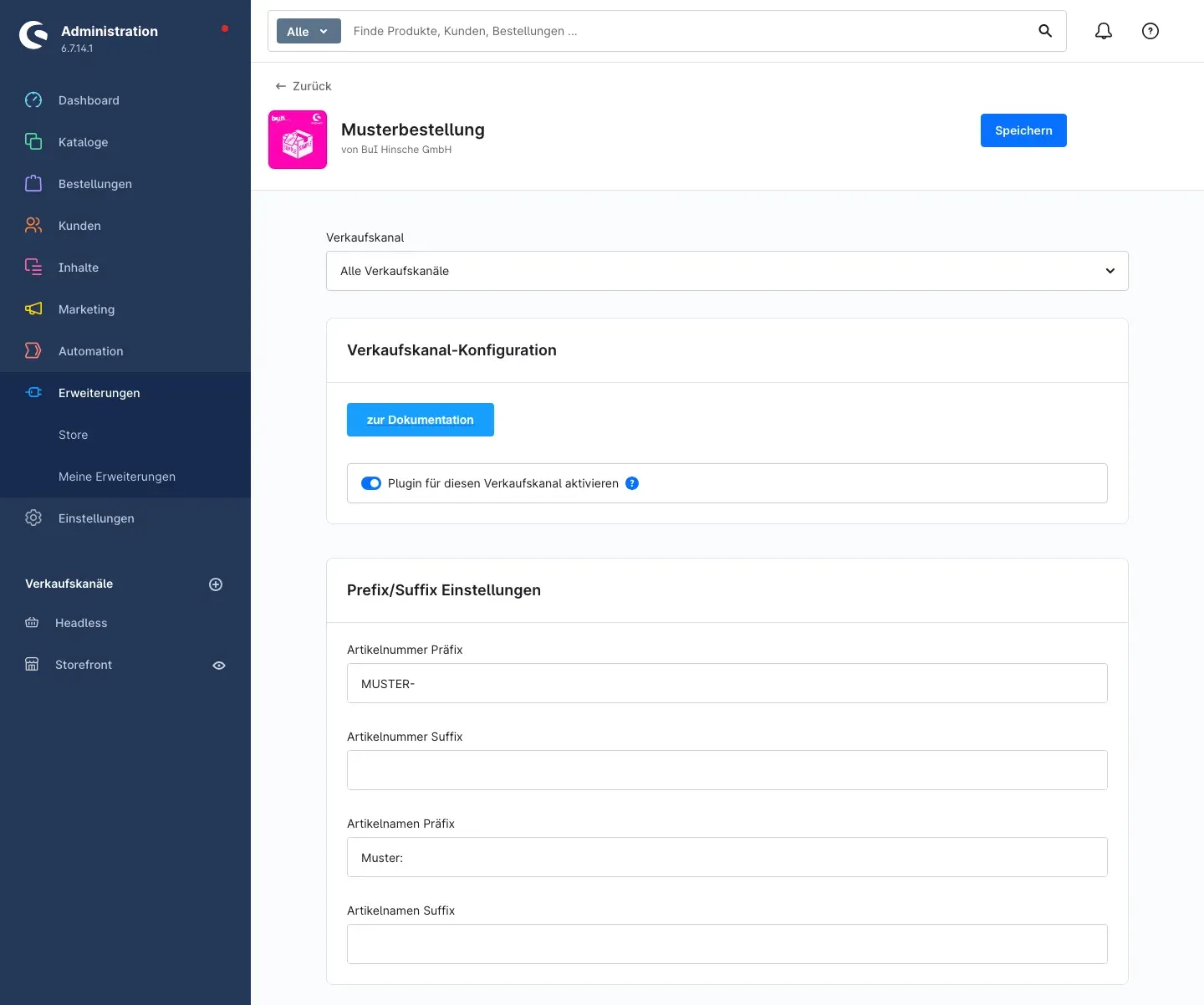The height and width of the screenshot is (1005, 1204).
Task: Click the search magnifier icon
Action: tap(1045, 31)
